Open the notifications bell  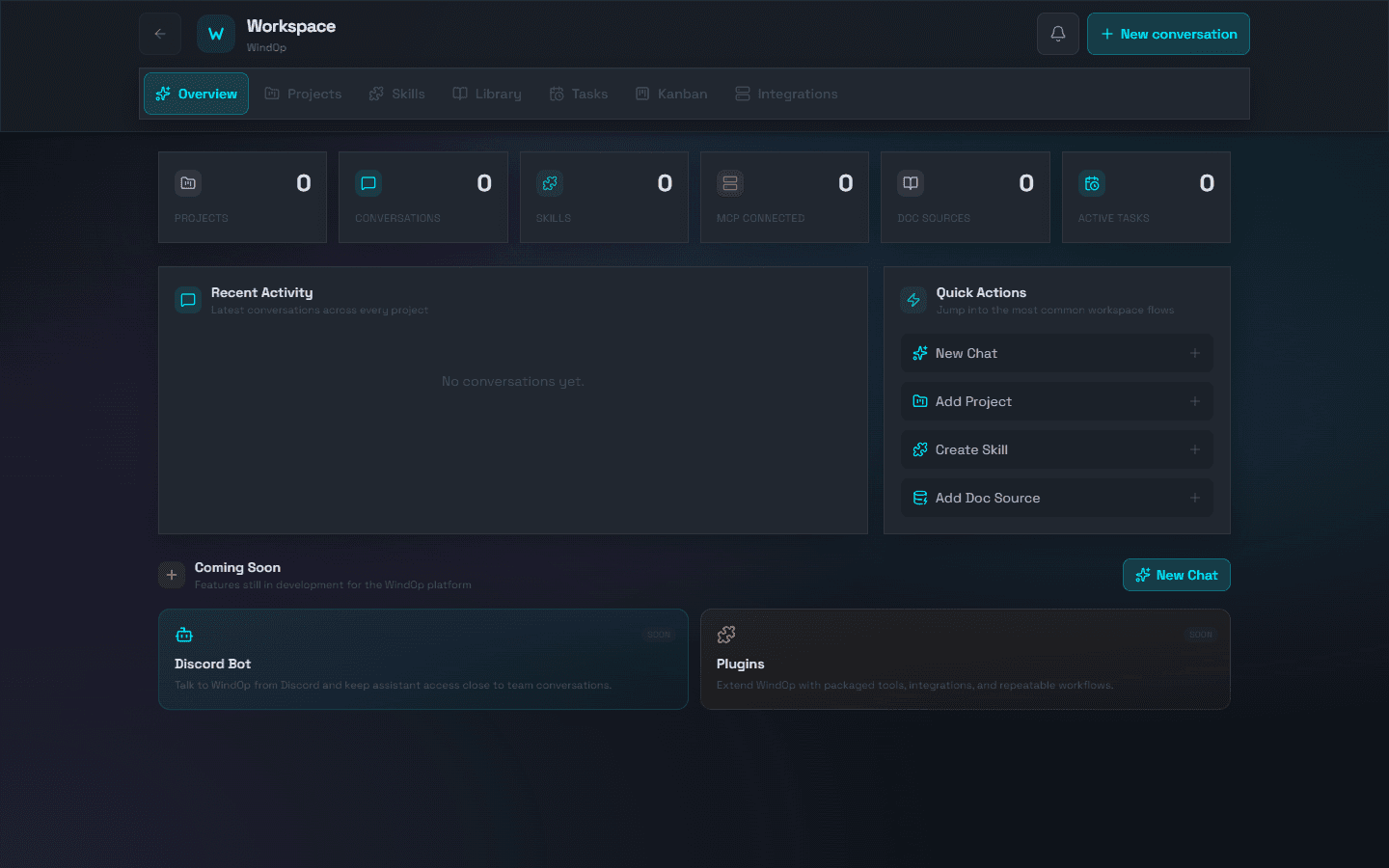(1058, 34)
